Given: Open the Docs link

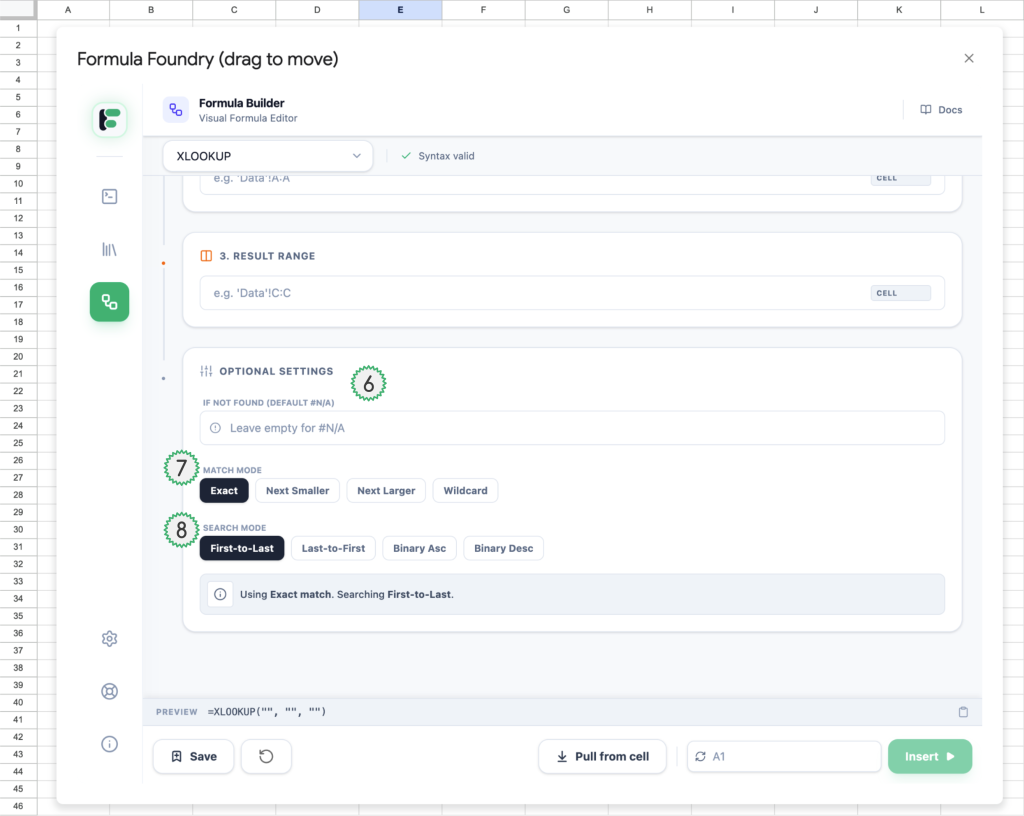Looking at the screenshot, I should pyautogui.click(x=941, y=110).
